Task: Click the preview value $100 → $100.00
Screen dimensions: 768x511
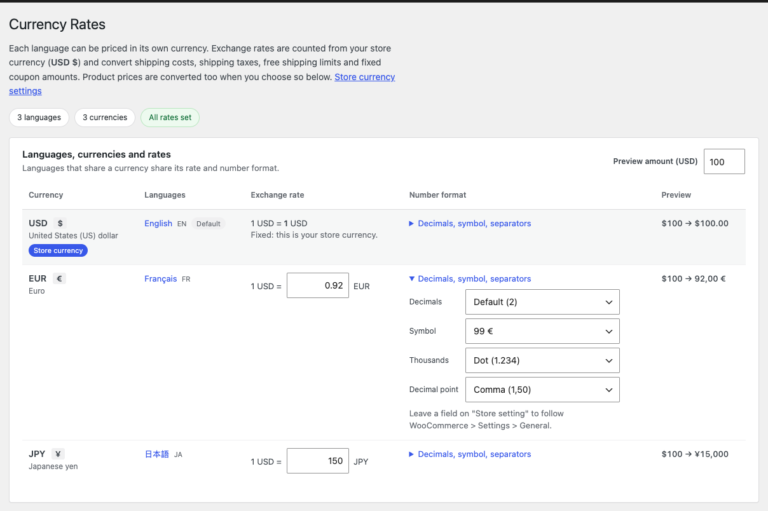Action: 695,223
